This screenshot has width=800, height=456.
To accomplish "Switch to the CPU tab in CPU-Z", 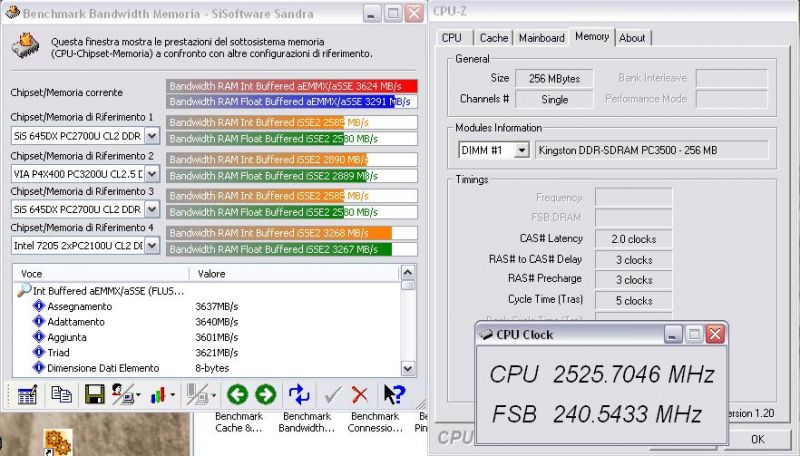I will click(x=452, y=38).
